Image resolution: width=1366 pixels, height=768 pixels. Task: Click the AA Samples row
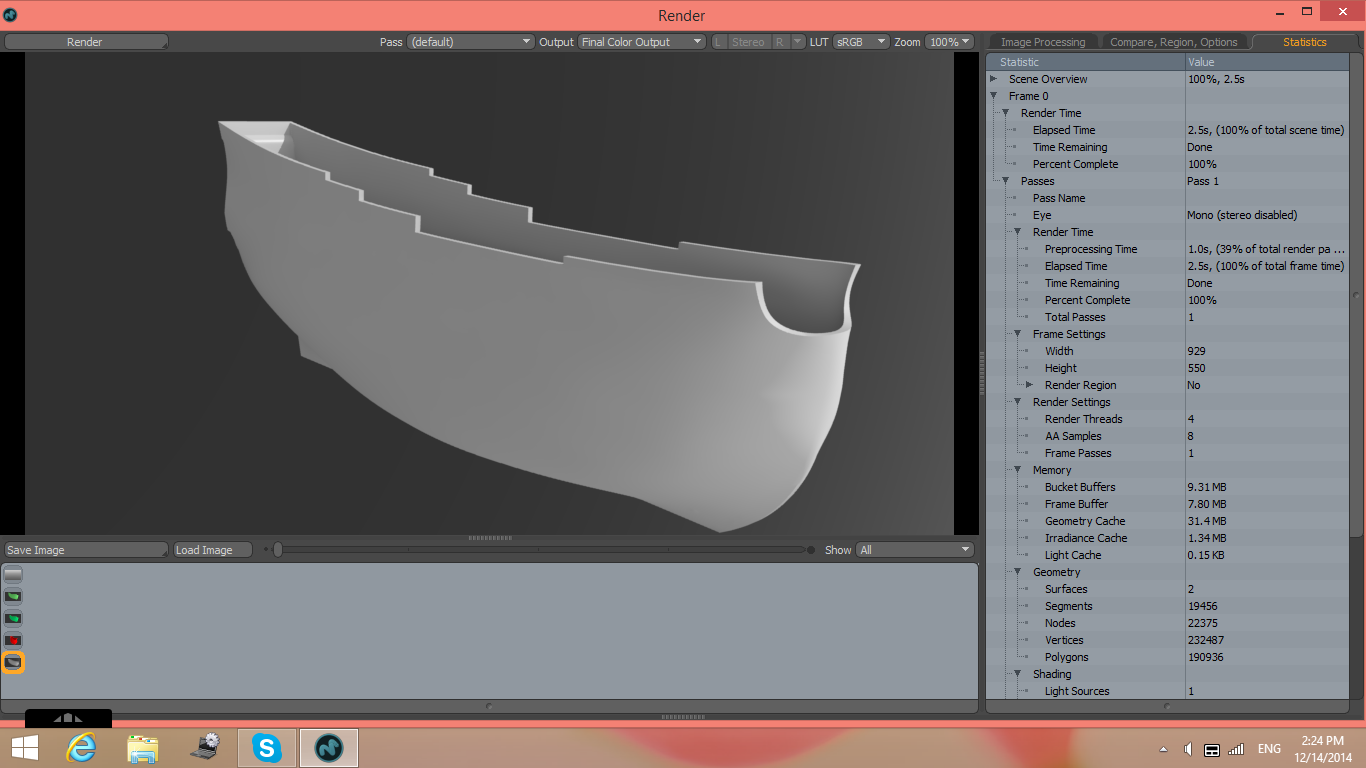pos(1167,436)
